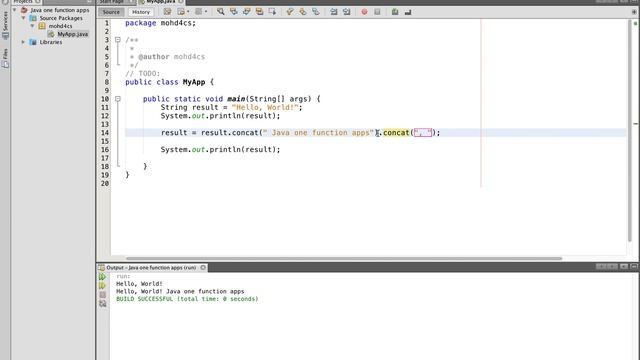The height and width of the screenshot is (360, 640).
Task: Click the "Hello, World!" string on line 11
Action: (265, 107)
